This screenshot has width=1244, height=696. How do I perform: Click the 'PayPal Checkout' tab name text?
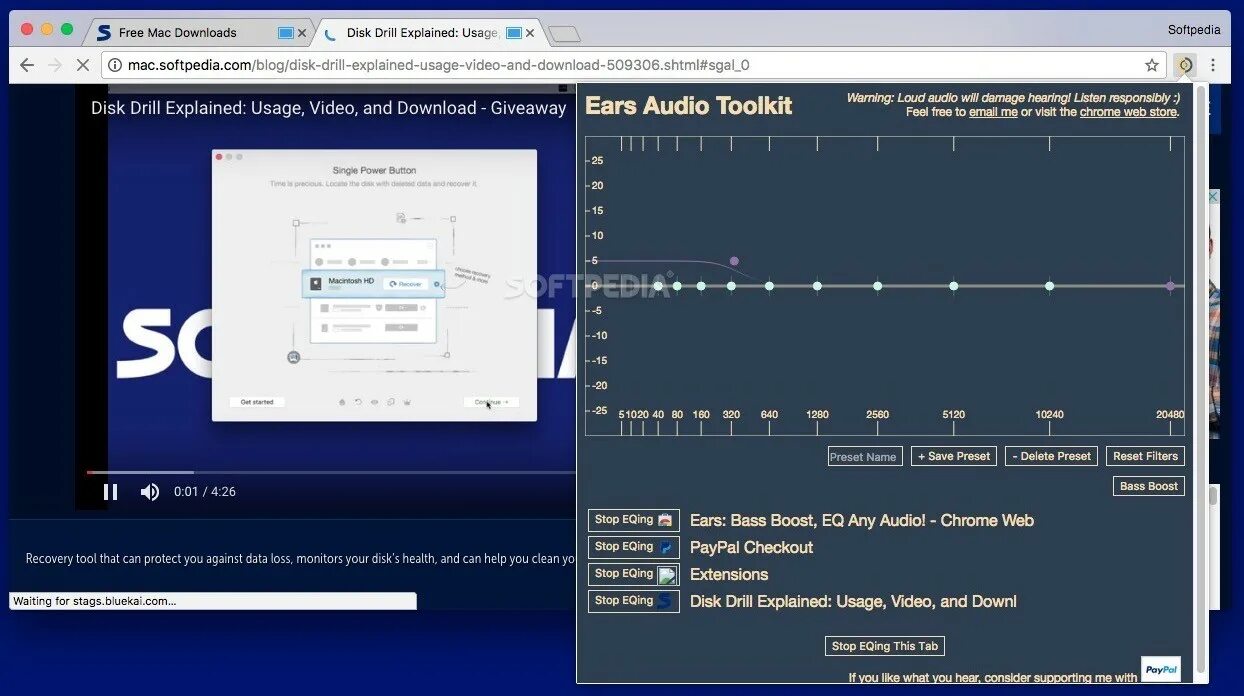coord(751,547)
